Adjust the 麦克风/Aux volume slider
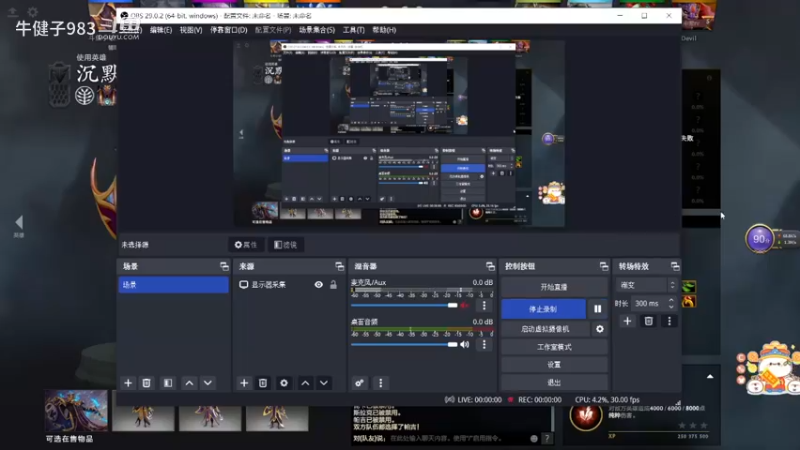Image resolution: width=800 pixels, height=450 pixels. pyautogui.click(x=404, y=305)
